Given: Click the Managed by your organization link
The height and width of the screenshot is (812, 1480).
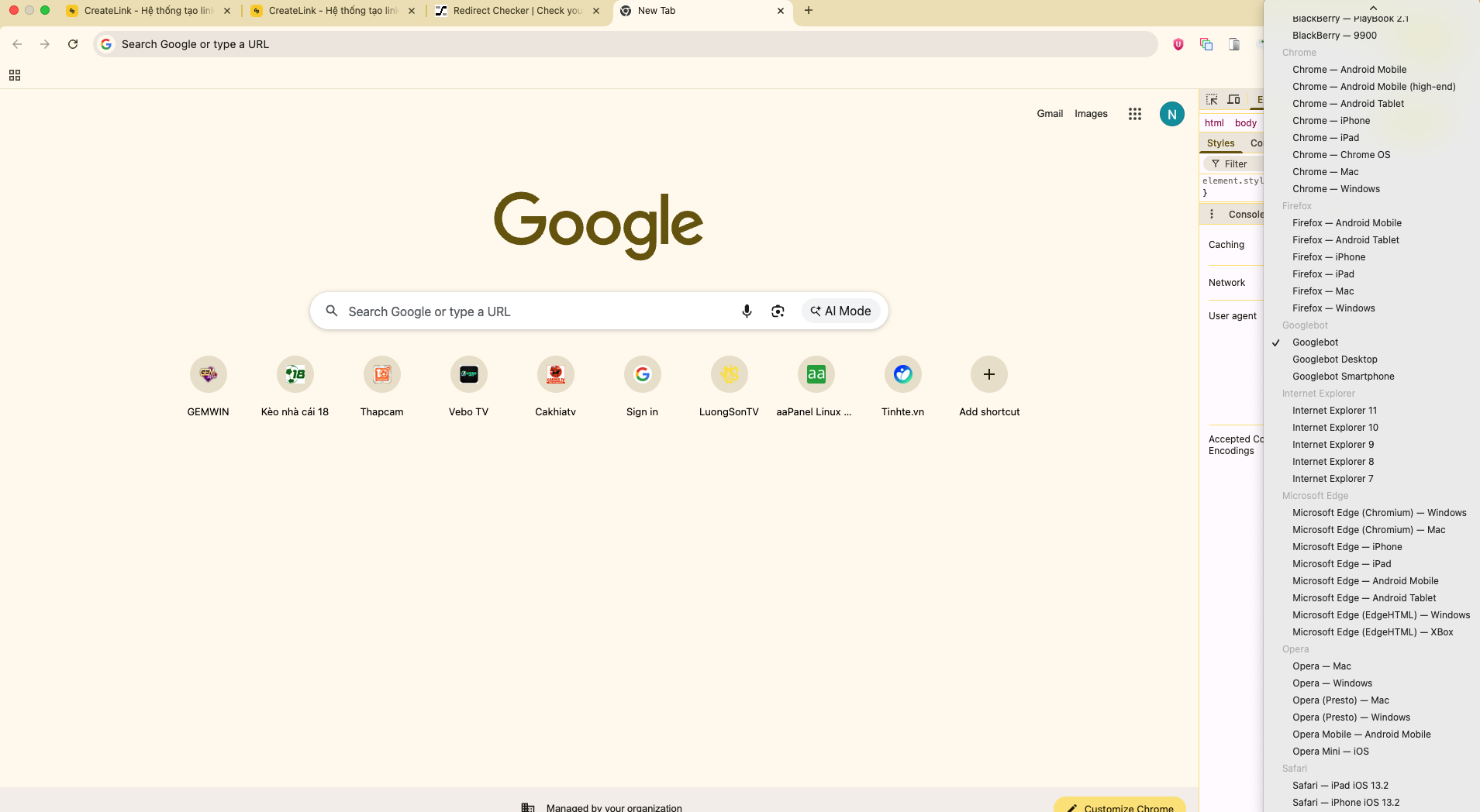Looking at the screenshot, I should click(x=614, y=807).
